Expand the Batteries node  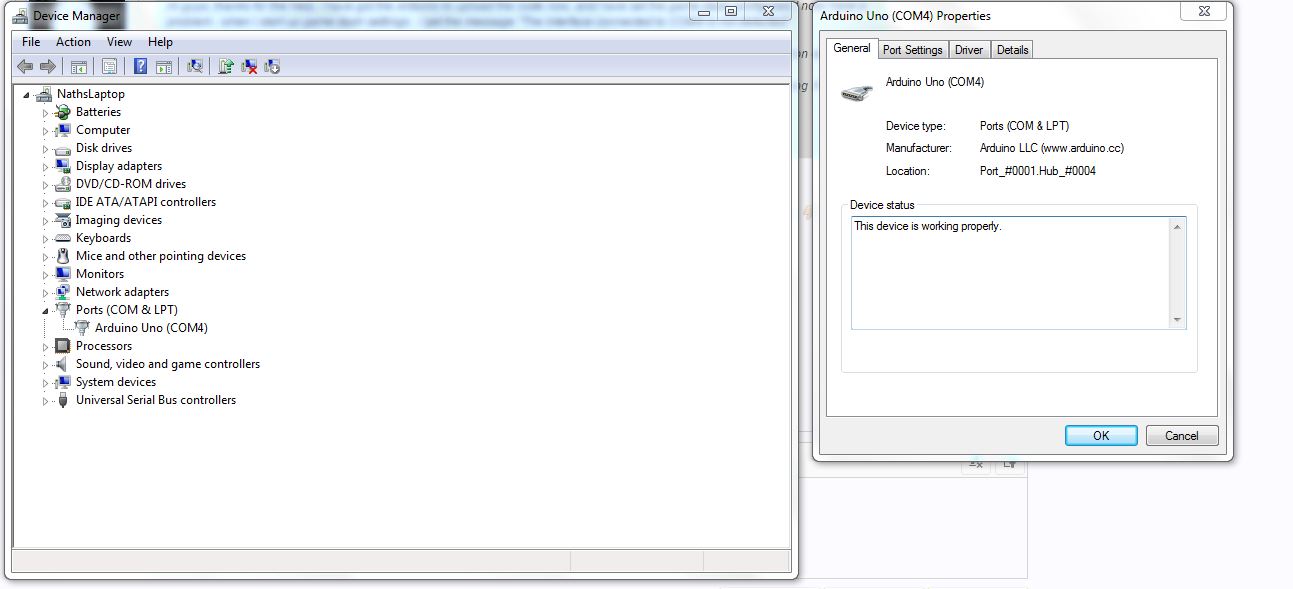(x=45, y=112)
